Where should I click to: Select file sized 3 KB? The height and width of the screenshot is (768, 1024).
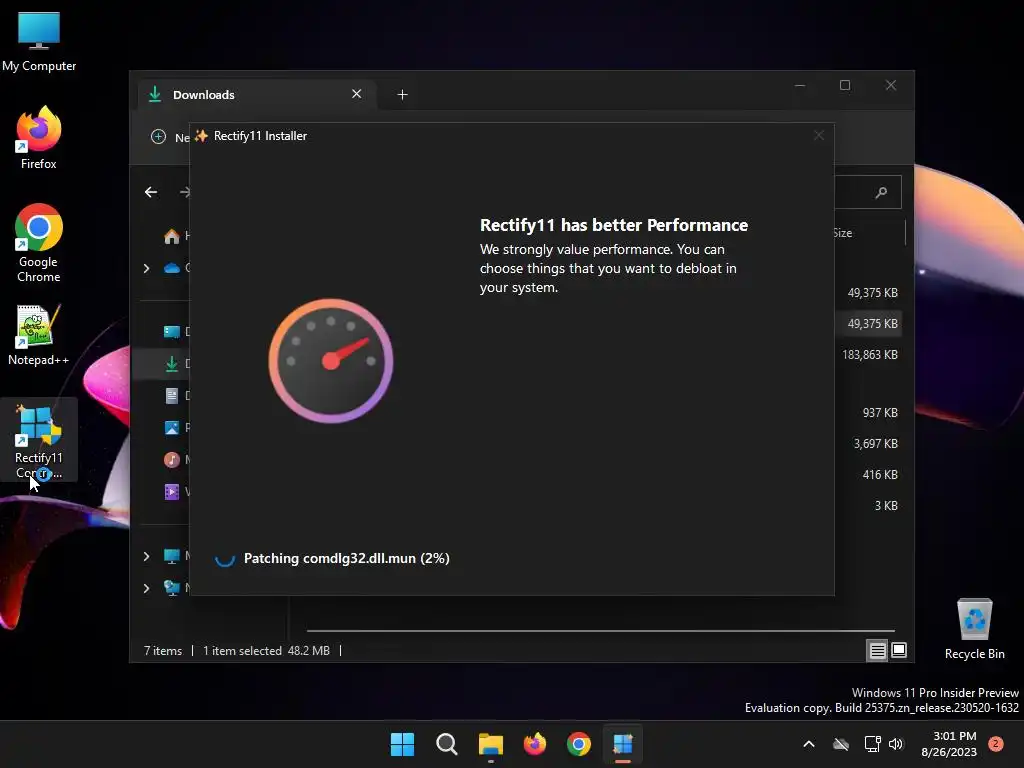pyautogui.click(x=886, y=505)
